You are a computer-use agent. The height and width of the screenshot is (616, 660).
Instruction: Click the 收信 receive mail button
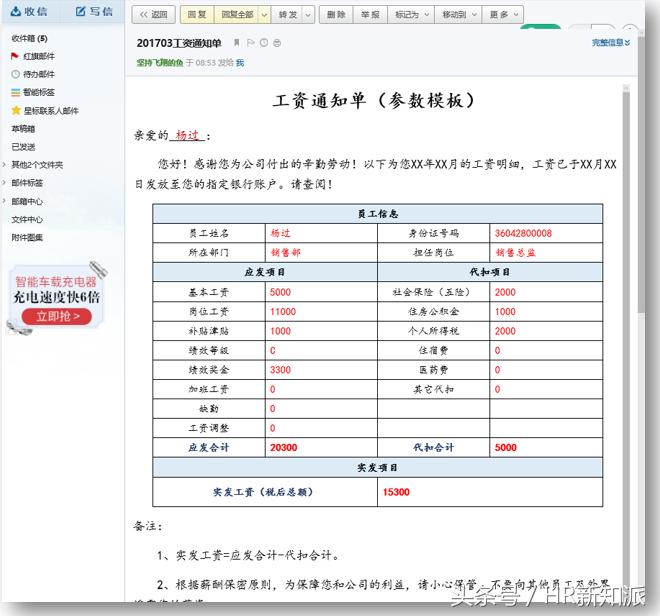29,11
